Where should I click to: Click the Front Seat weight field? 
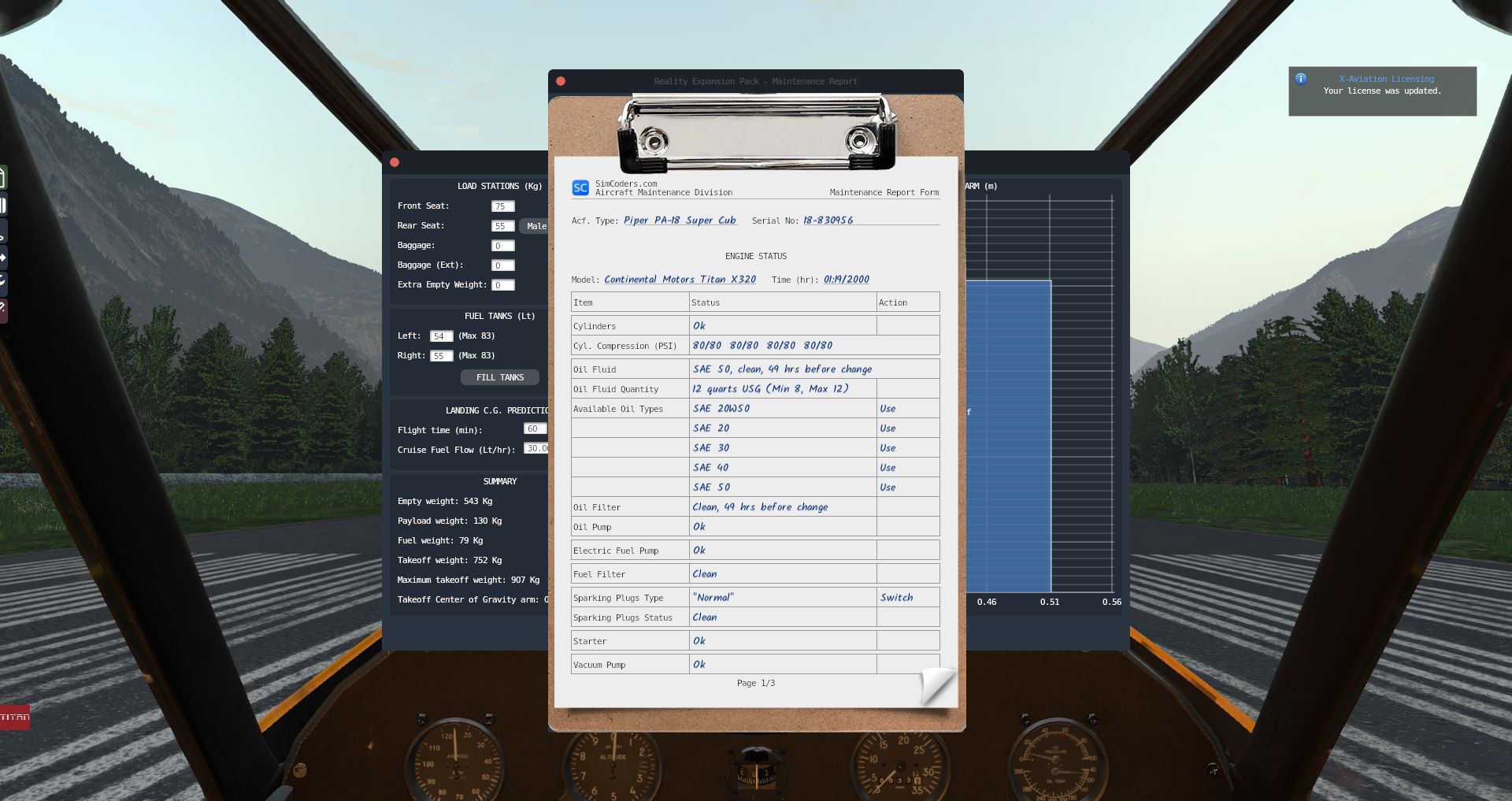(x=502, y=206)
